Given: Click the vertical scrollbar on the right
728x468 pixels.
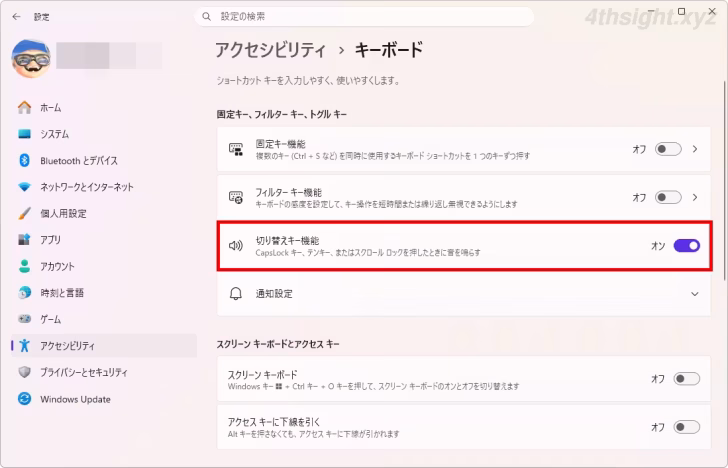Looking at the screenshot, I should [x=724, y=181].
